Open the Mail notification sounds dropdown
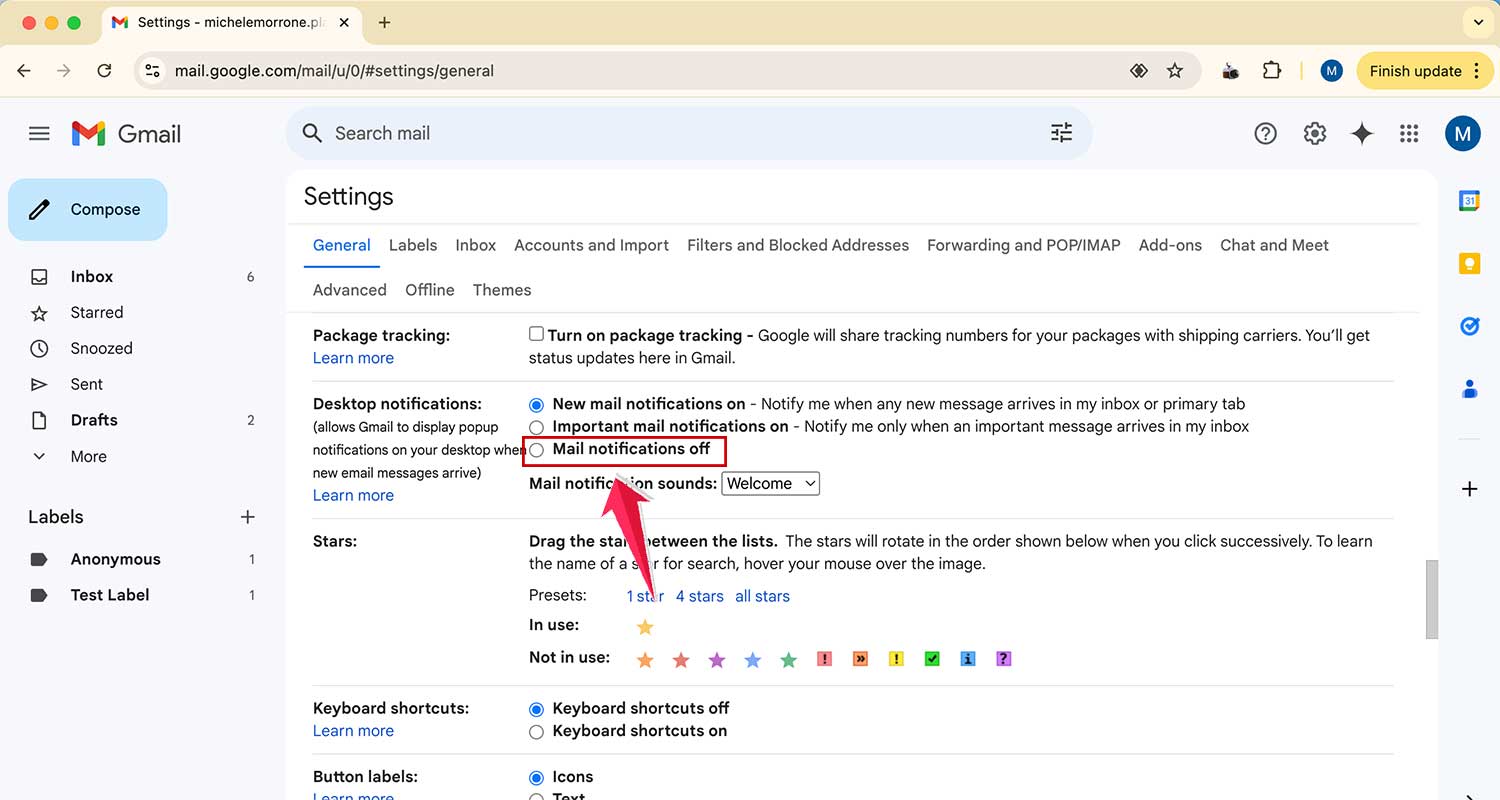The image size is (1500, 800). pyautogui.click(x=770, y=483)
